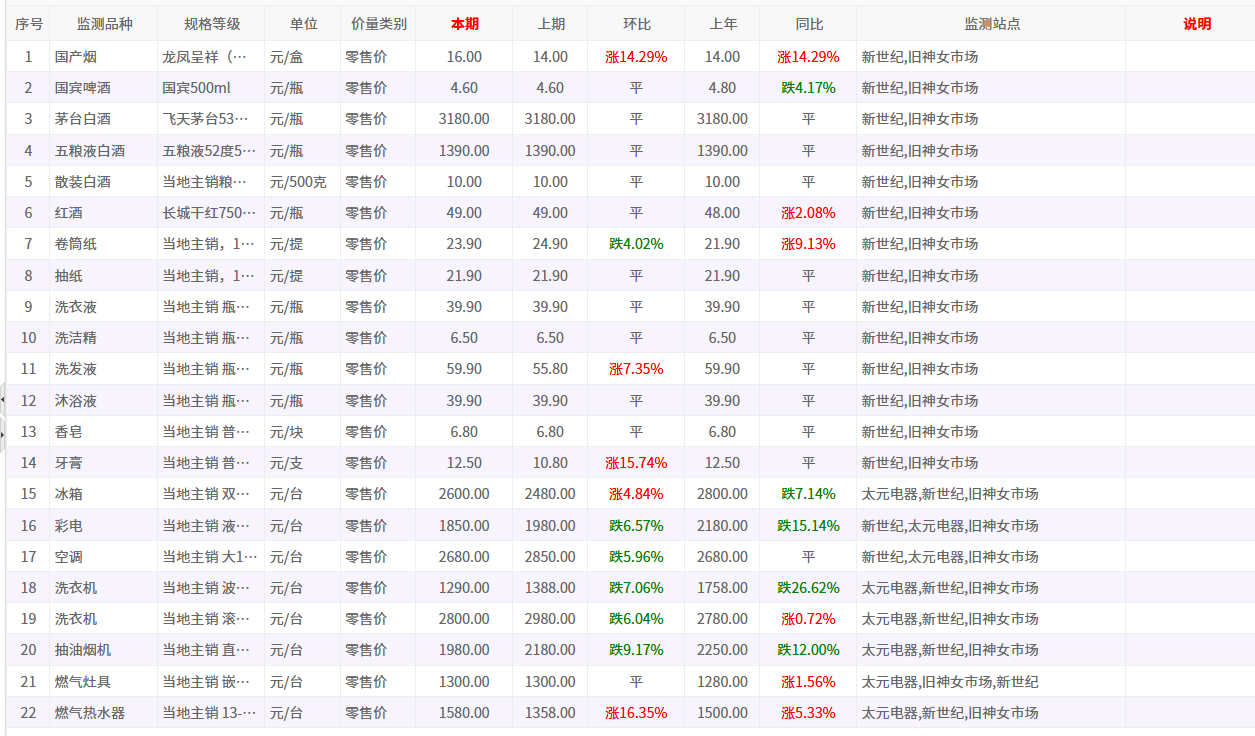
Task: Click the 涨9.13% year-on-year value
Action: point(808,244)
